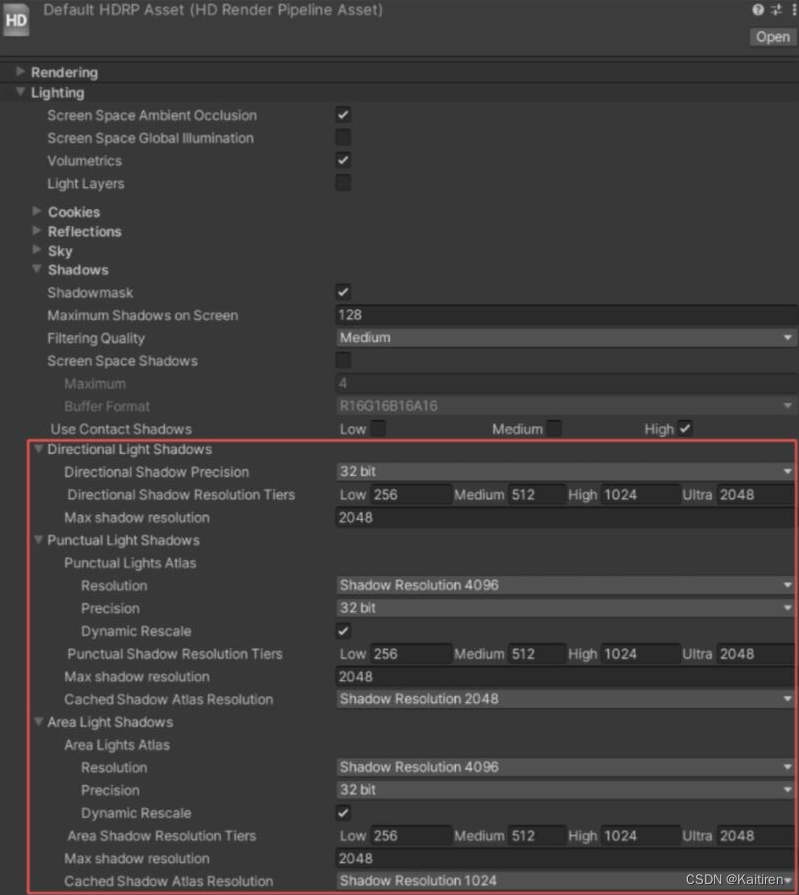Collapse the Punctual Light Shadows foldout
This screenshot has height=895, width=799.
38,540
